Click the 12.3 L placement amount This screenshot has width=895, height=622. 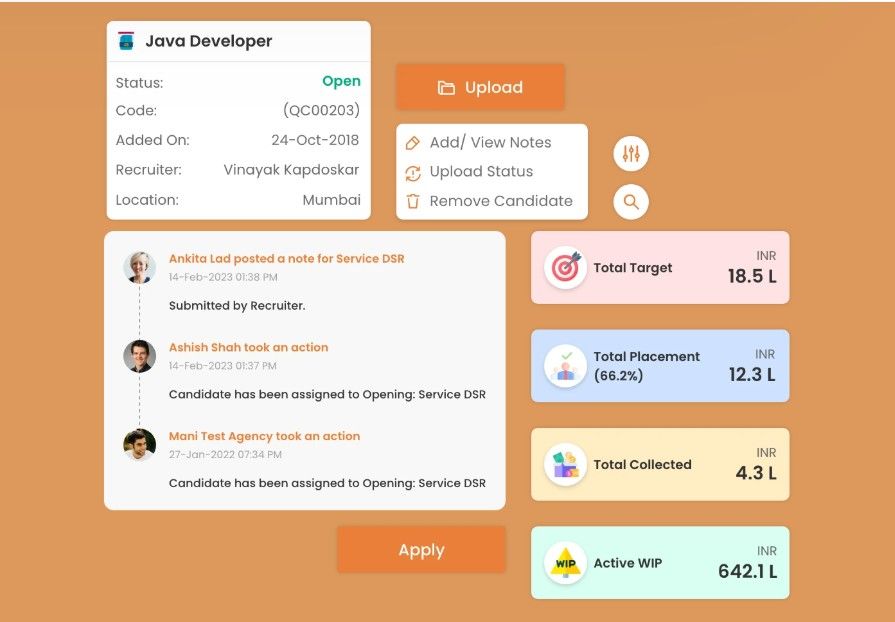pos(752,374)
